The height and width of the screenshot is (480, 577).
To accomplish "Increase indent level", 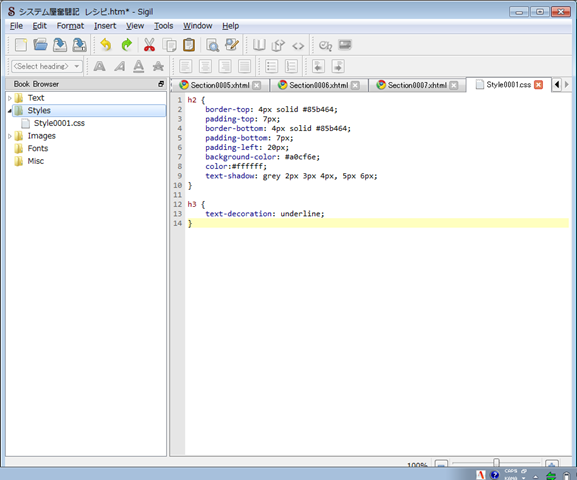I will 338,66.
